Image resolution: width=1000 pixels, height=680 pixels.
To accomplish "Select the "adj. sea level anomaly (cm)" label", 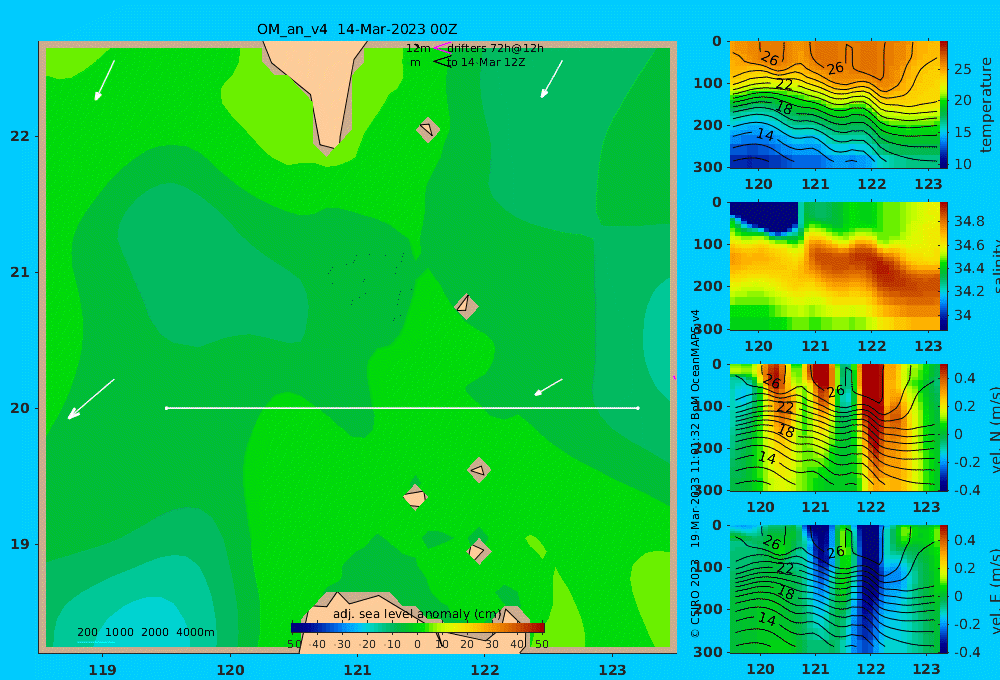I will [417, 614].
